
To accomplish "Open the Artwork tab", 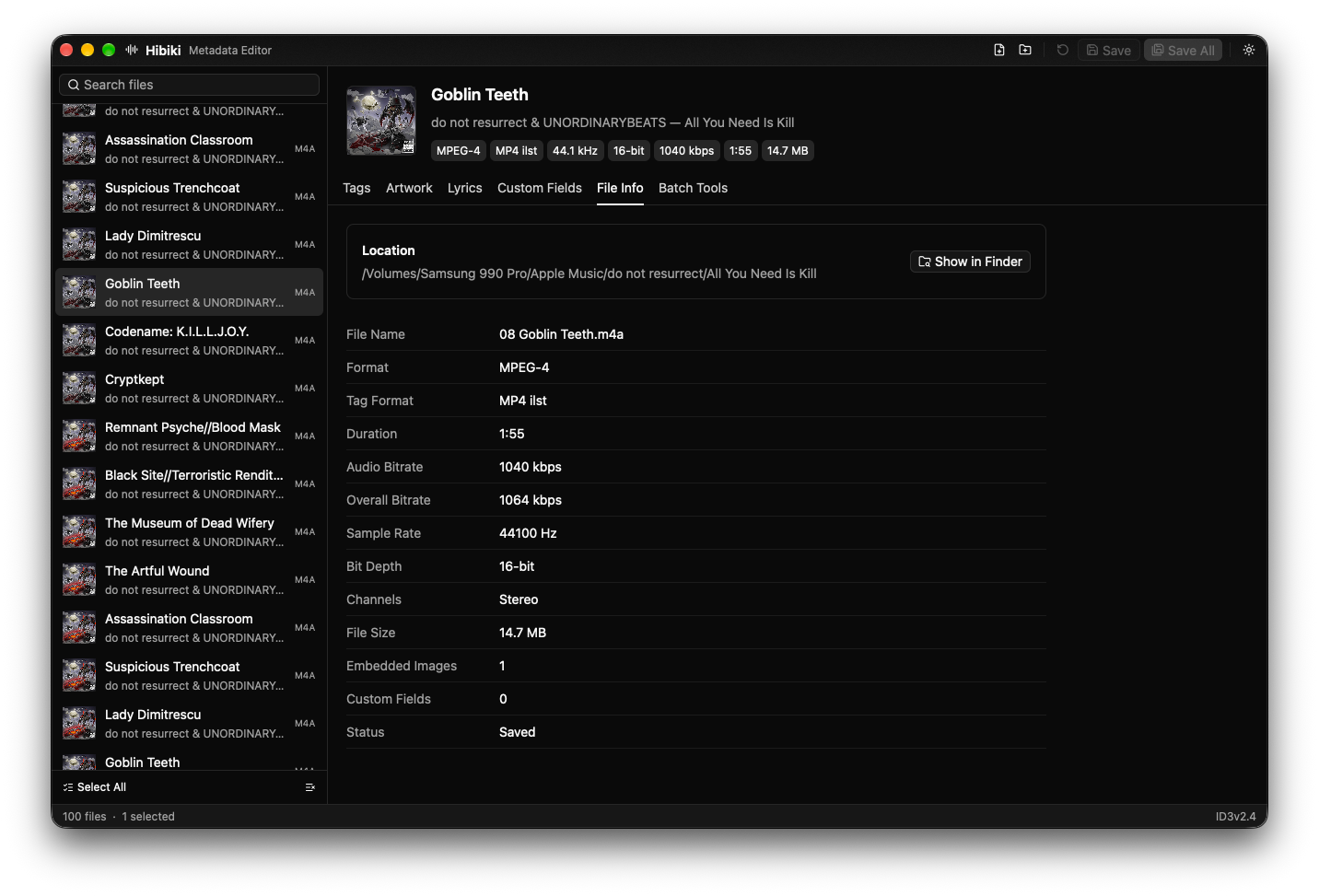I will 409,188.
